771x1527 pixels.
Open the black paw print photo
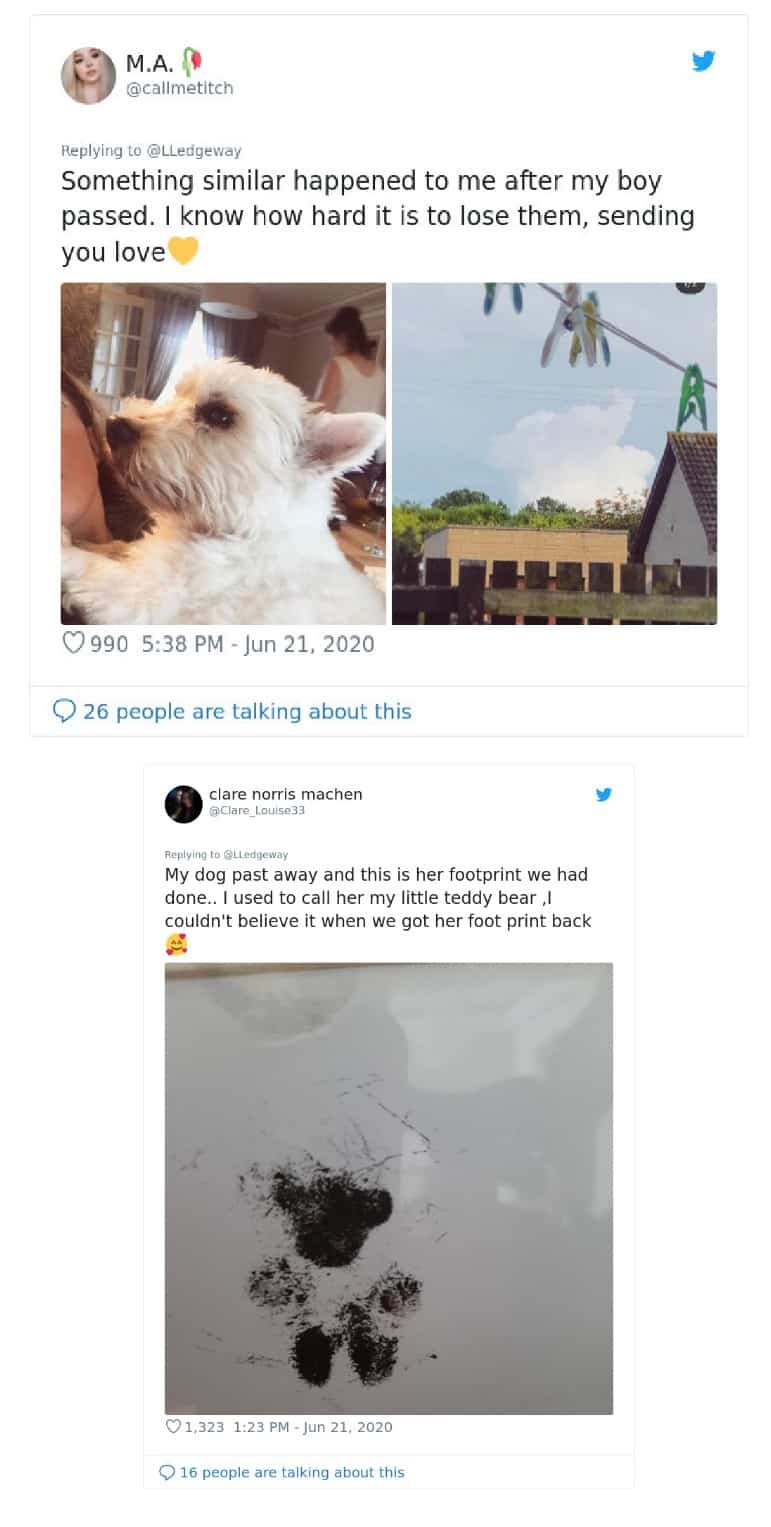tap(388, 1188)
